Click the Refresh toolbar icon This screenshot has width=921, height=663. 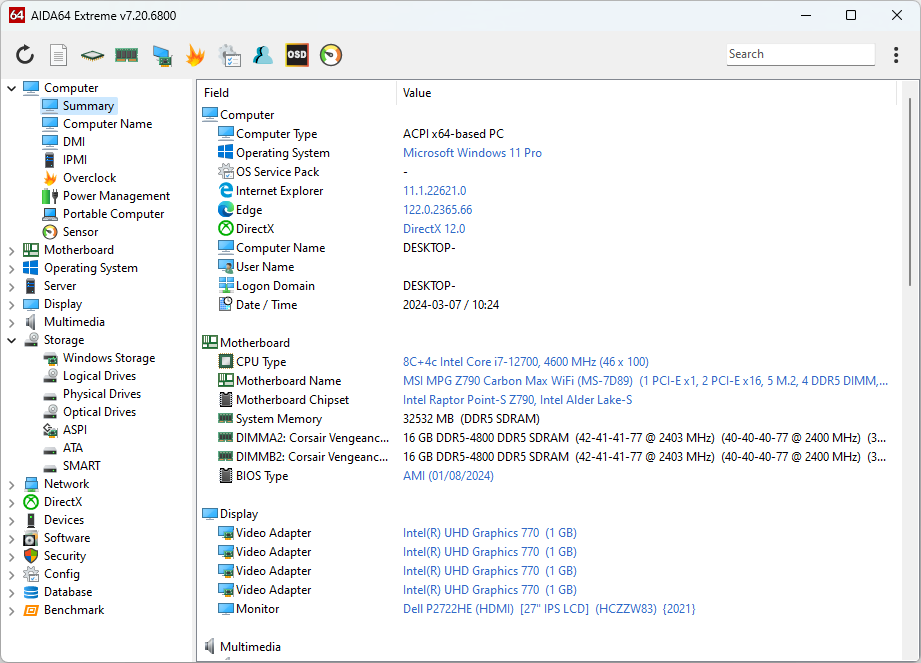pyautogui.click(x=25, y=55)
